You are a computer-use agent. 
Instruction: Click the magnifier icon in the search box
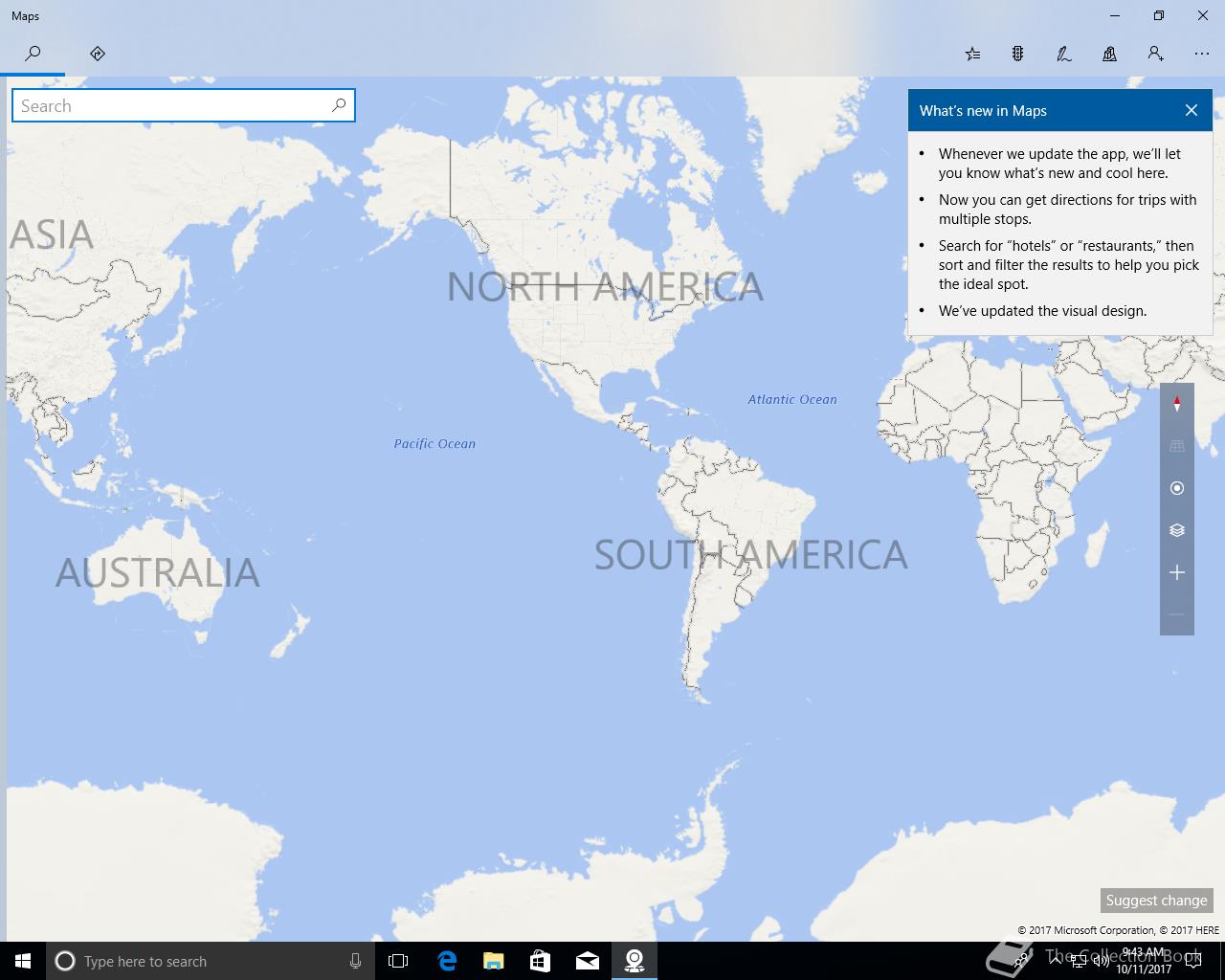click(x=339, y=105)
